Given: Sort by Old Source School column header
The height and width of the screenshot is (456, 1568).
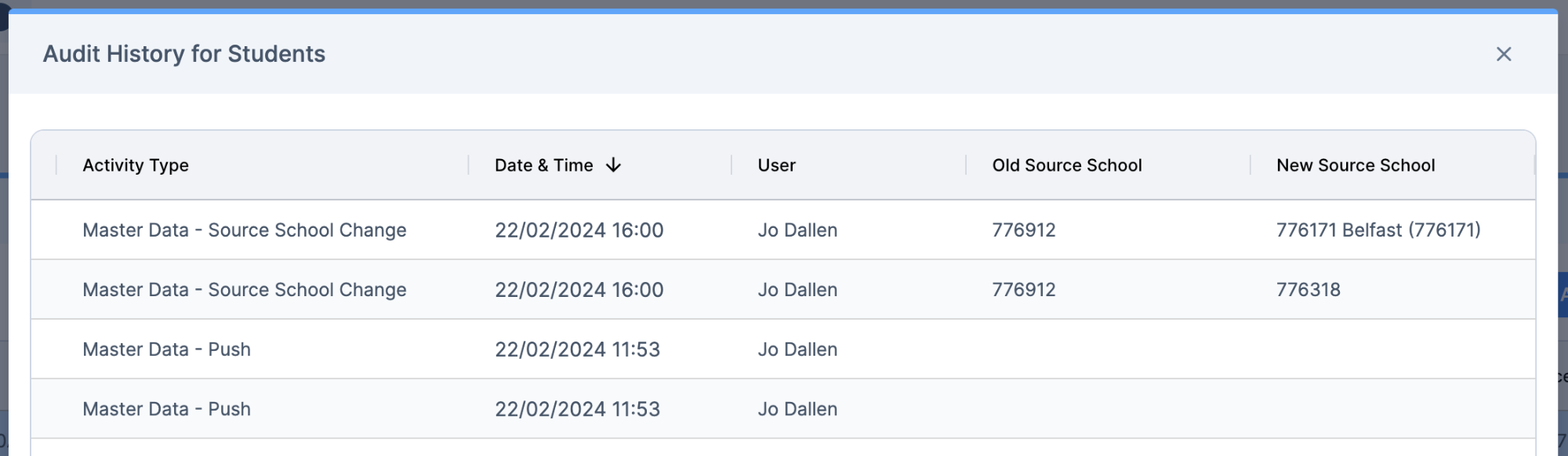Looking at the screenshot, I should 1066,165.
